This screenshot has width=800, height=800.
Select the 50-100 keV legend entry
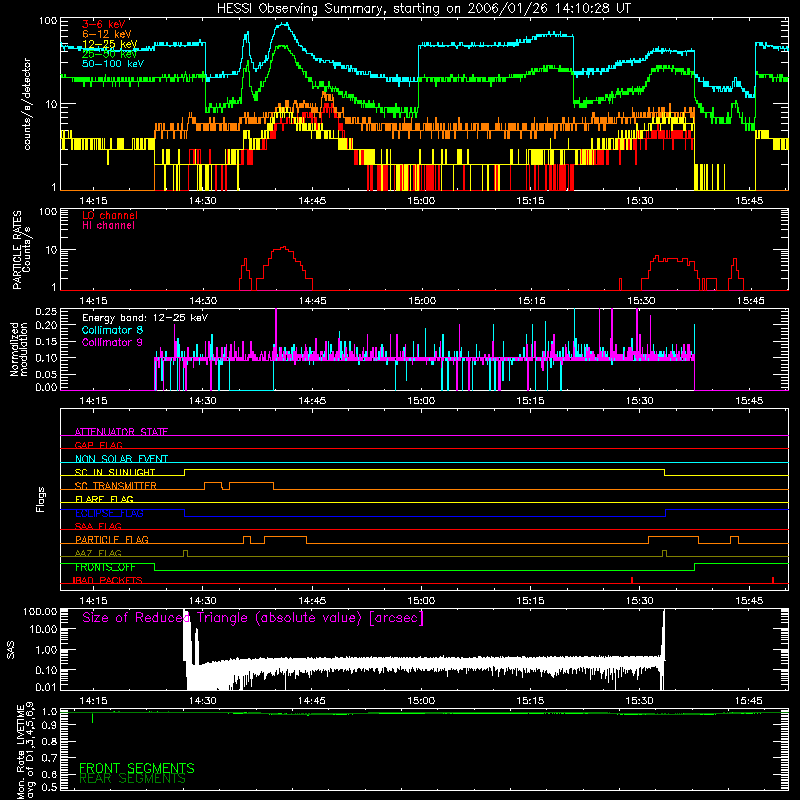(113, 64)
